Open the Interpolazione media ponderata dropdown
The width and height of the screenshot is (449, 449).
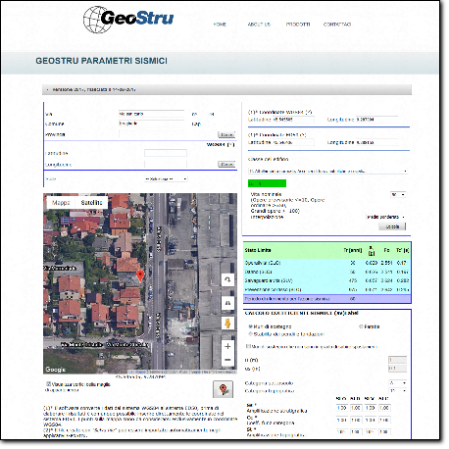pos(386,217)
